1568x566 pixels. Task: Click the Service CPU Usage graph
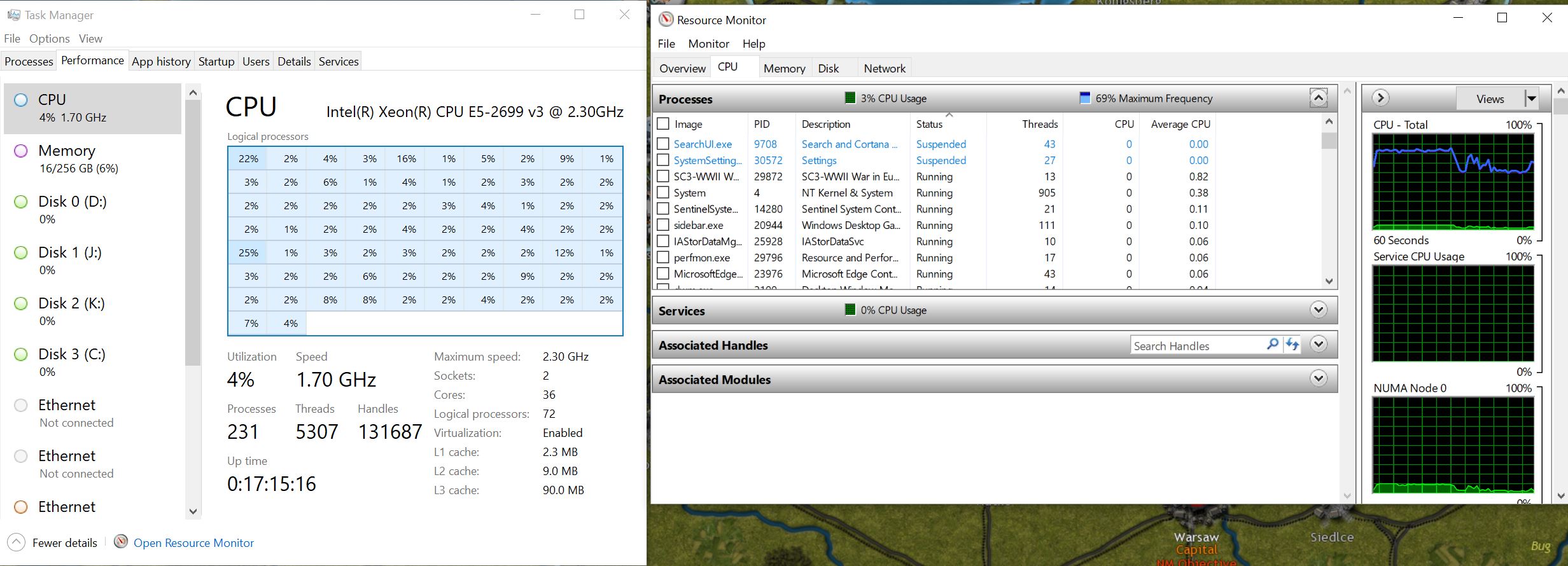click(1453, 314)
